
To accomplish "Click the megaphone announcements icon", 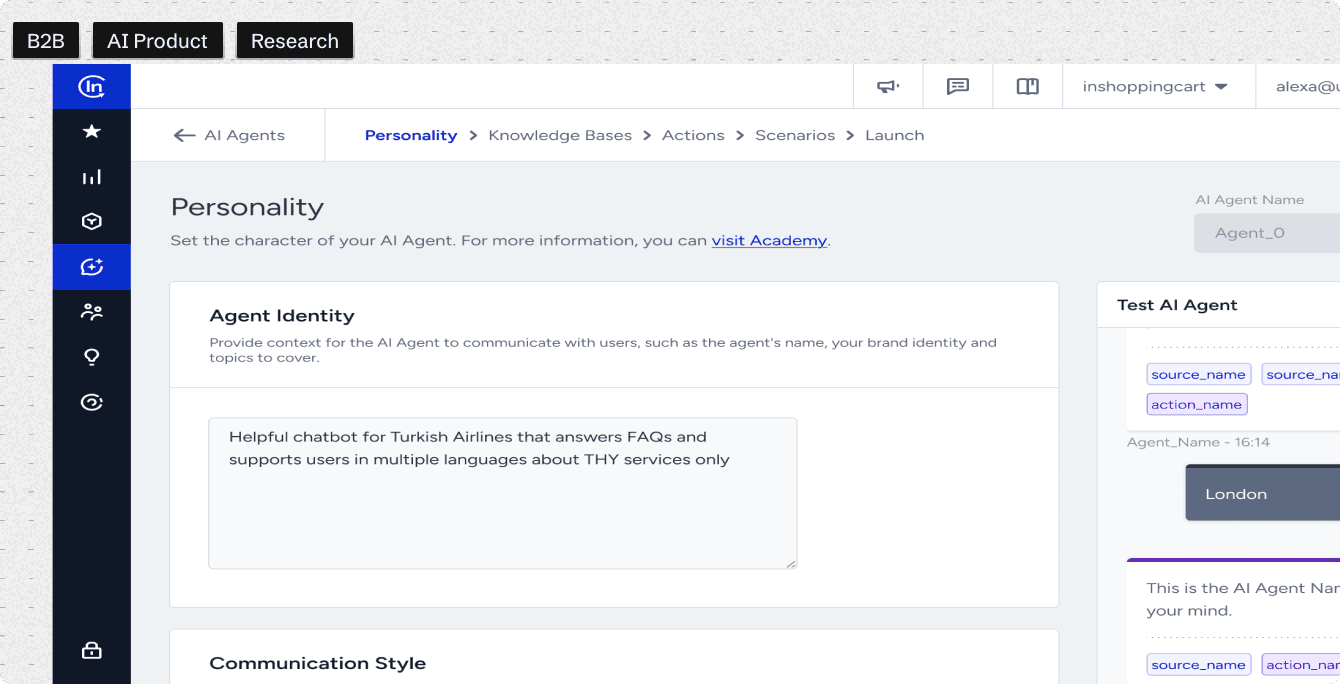I will [888, 87].
